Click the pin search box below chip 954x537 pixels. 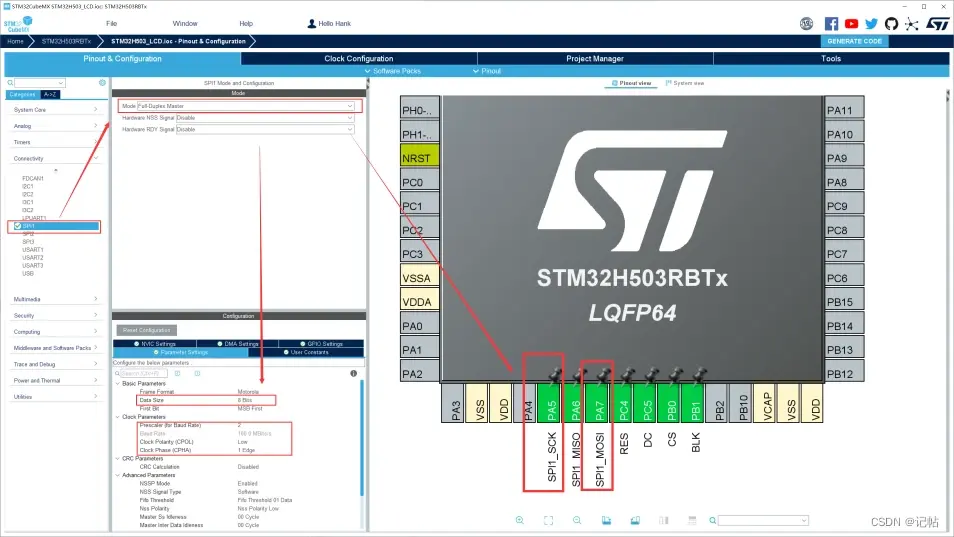(763, 521)
